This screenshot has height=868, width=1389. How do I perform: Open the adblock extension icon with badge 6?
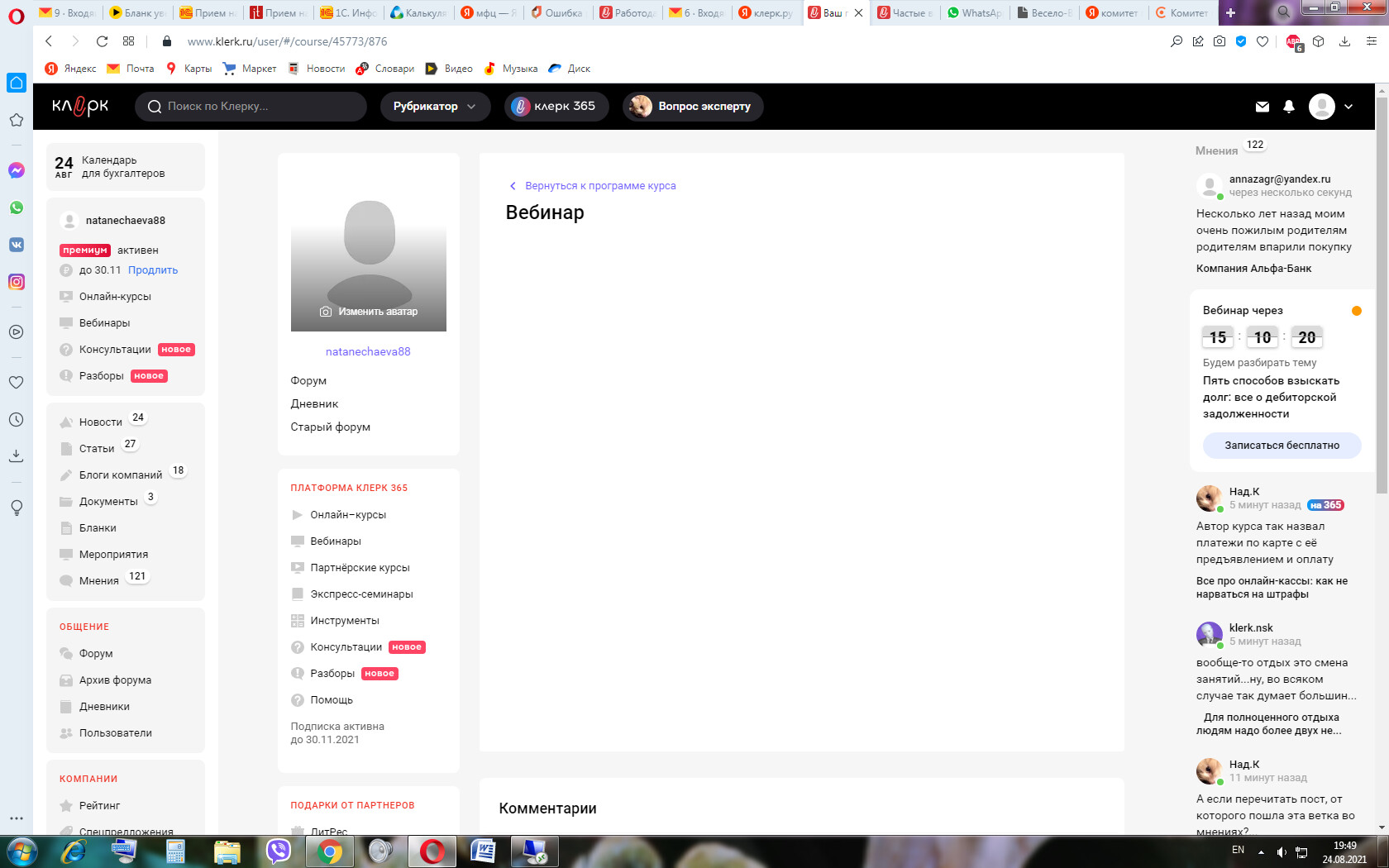coord(1294,42)
